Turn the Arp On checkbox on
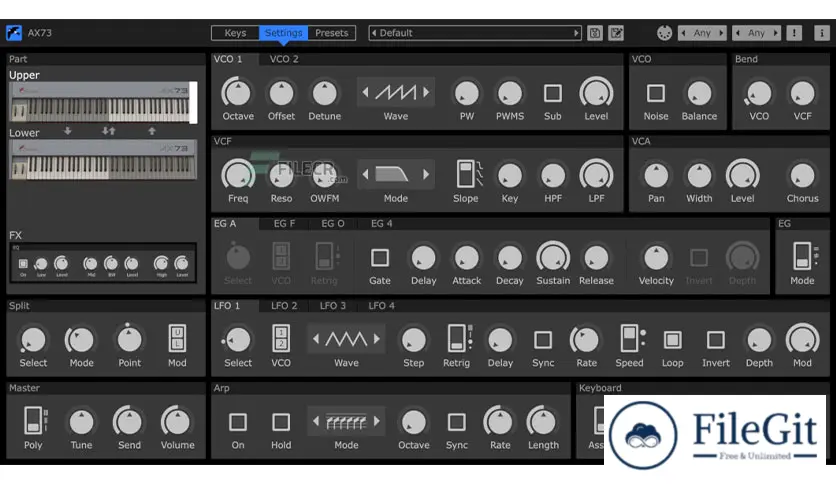Screen dimensions: 836x484 coord(238,422)
